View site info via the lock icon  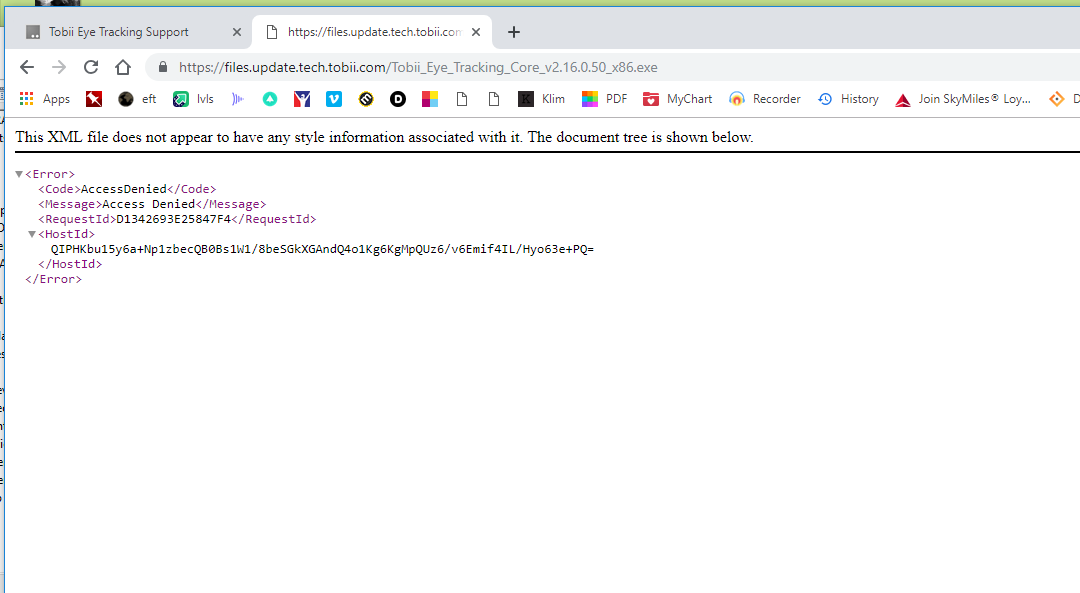(x=163, y=67)
